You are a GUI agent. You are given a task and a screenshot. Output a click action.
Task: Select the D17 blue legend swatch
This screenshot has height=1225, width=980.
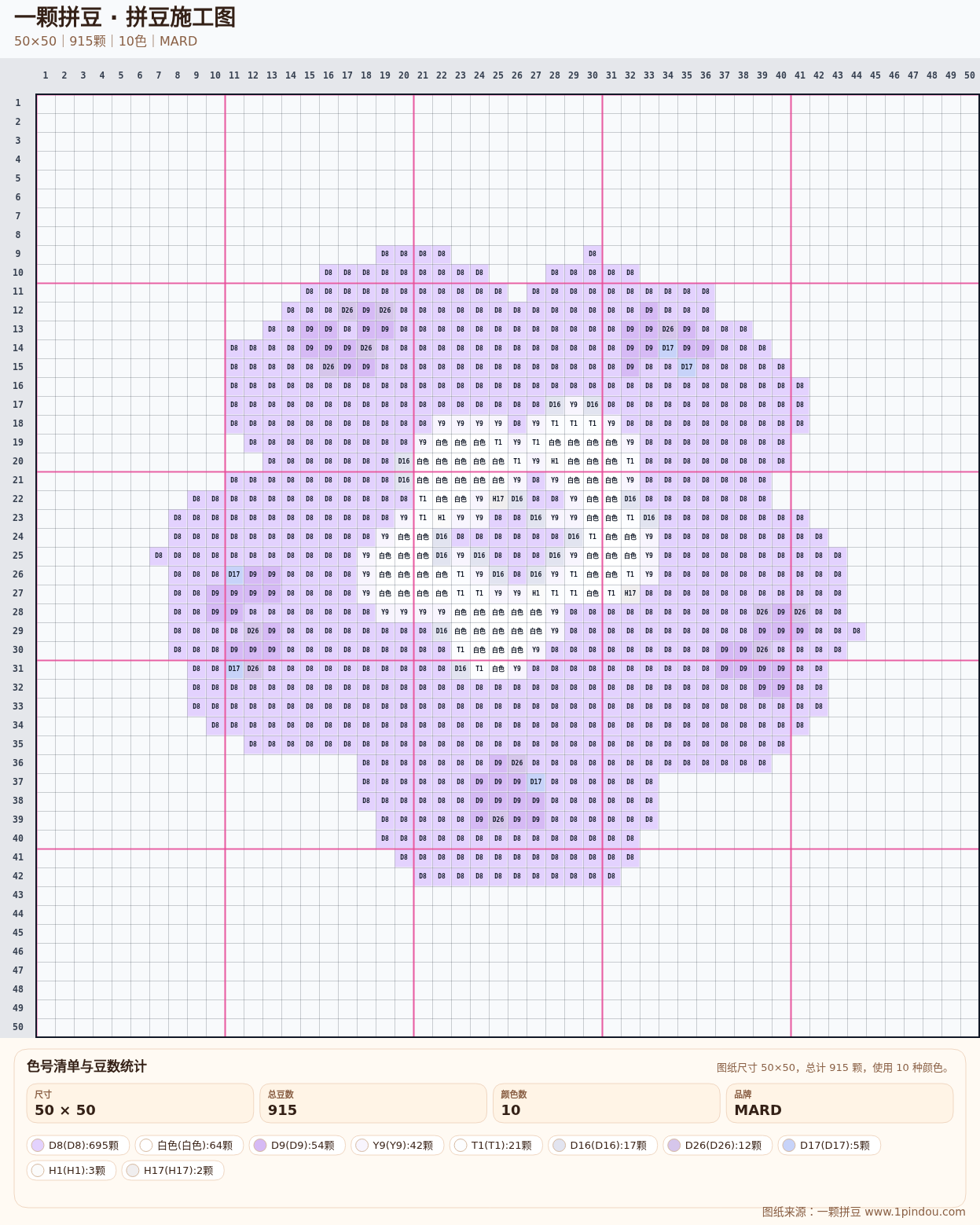pos(789,1146)
